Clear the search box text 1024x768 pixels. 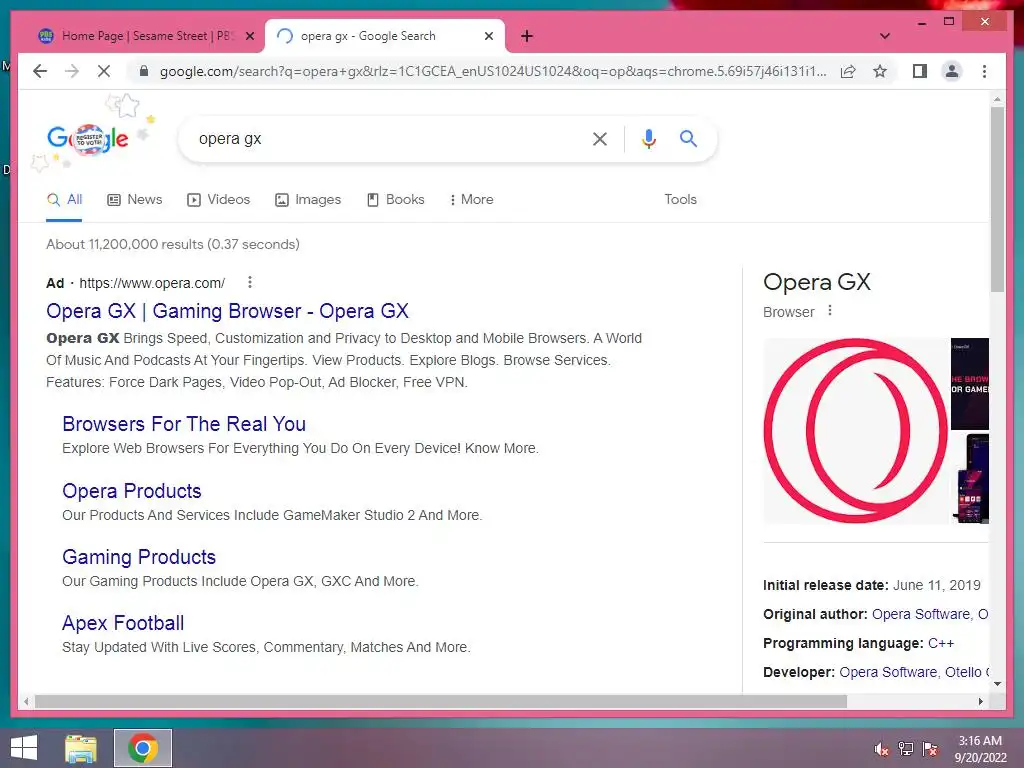point(600,138)
